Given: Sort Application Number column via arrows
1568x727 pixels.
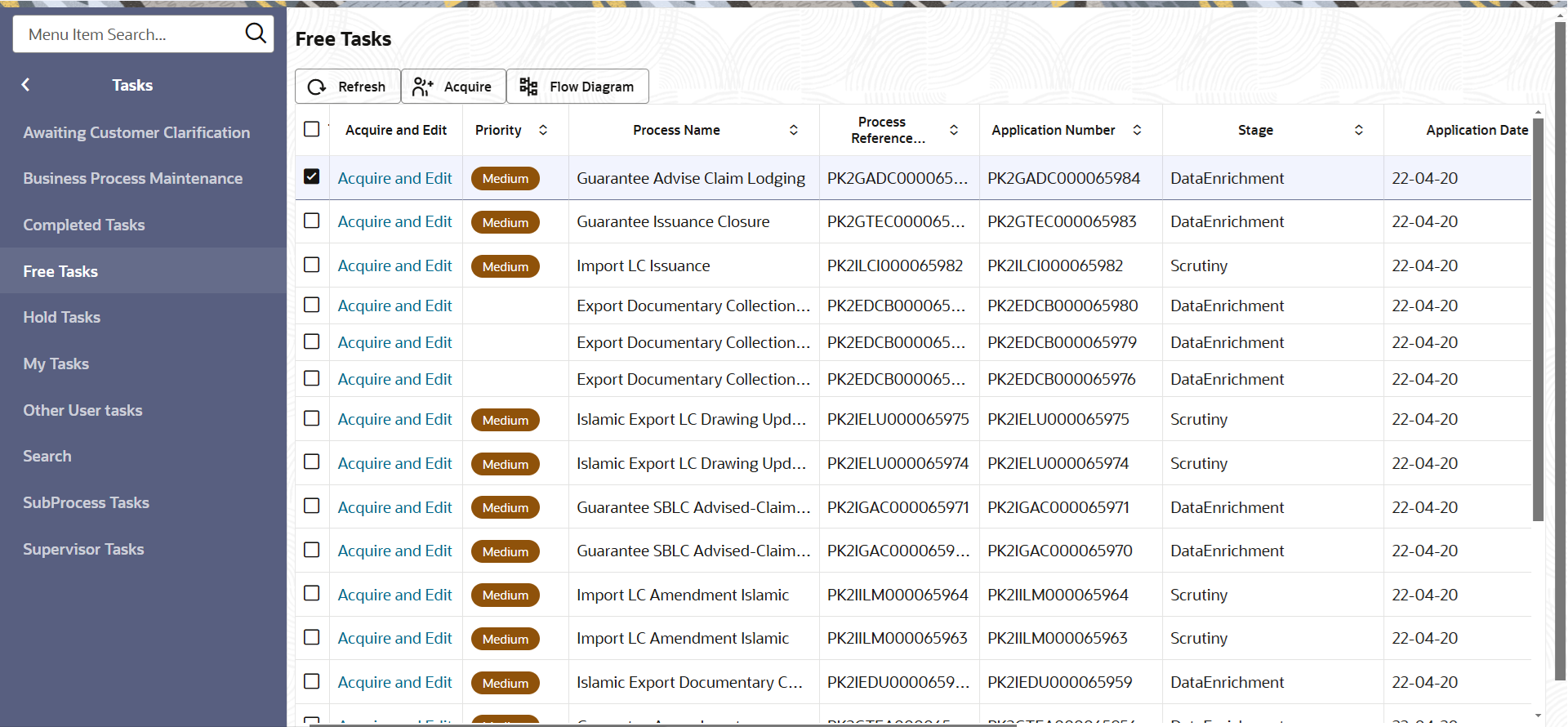Looking at the screenshot, I should 1137,130.
